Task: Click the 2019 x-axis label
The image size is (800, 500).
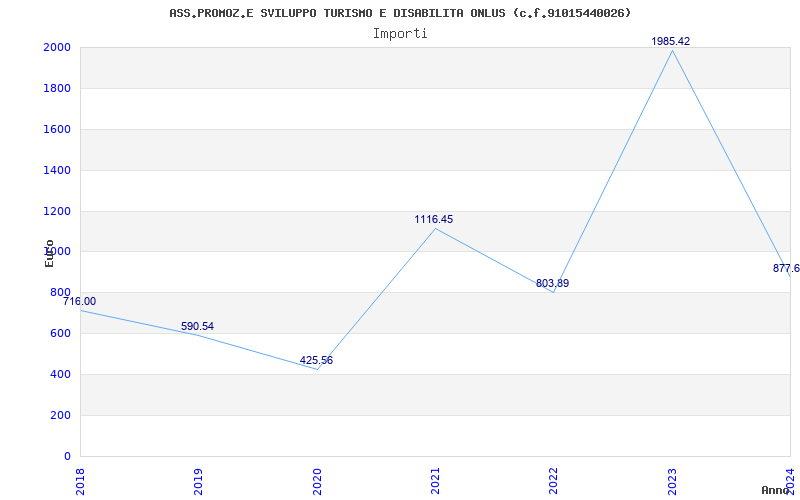Action: point(198,481)
